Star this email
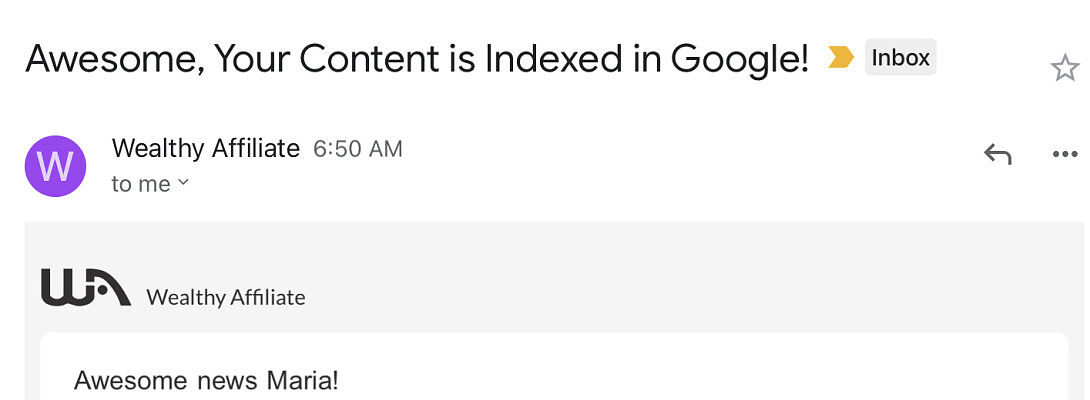1090x400 pixels. click(x=1065, y=68)
